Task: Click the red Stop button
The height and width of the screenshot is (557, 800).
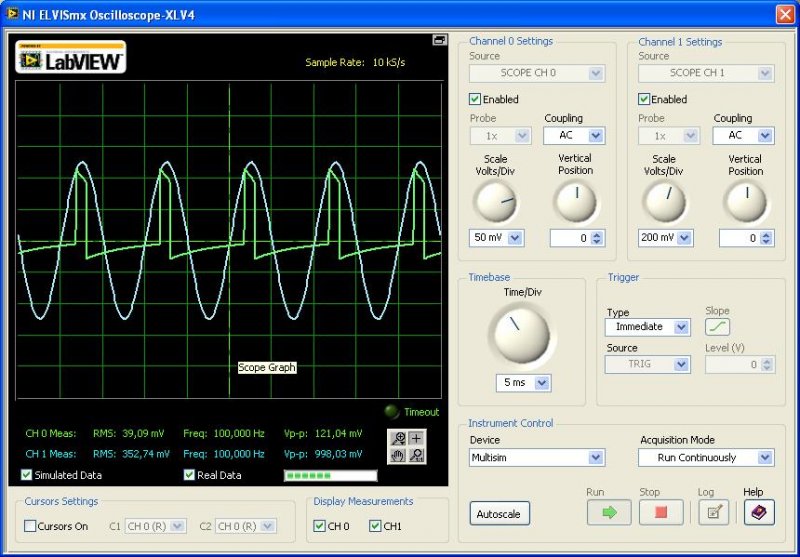Action: [x=661, y=512]
